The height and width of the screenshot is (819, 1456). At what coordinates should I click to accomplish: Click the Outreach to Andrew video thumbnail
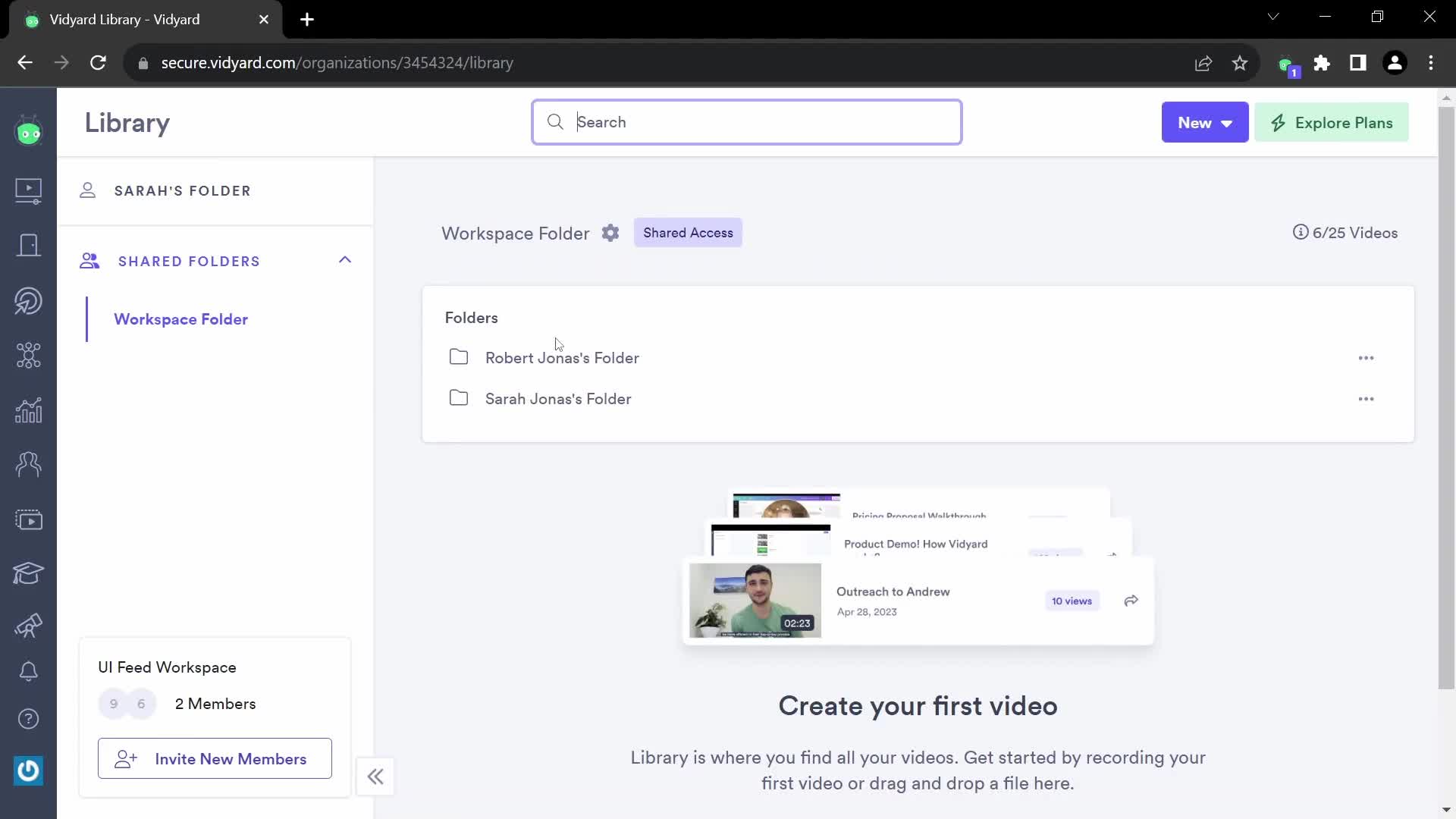coord(754,598)
